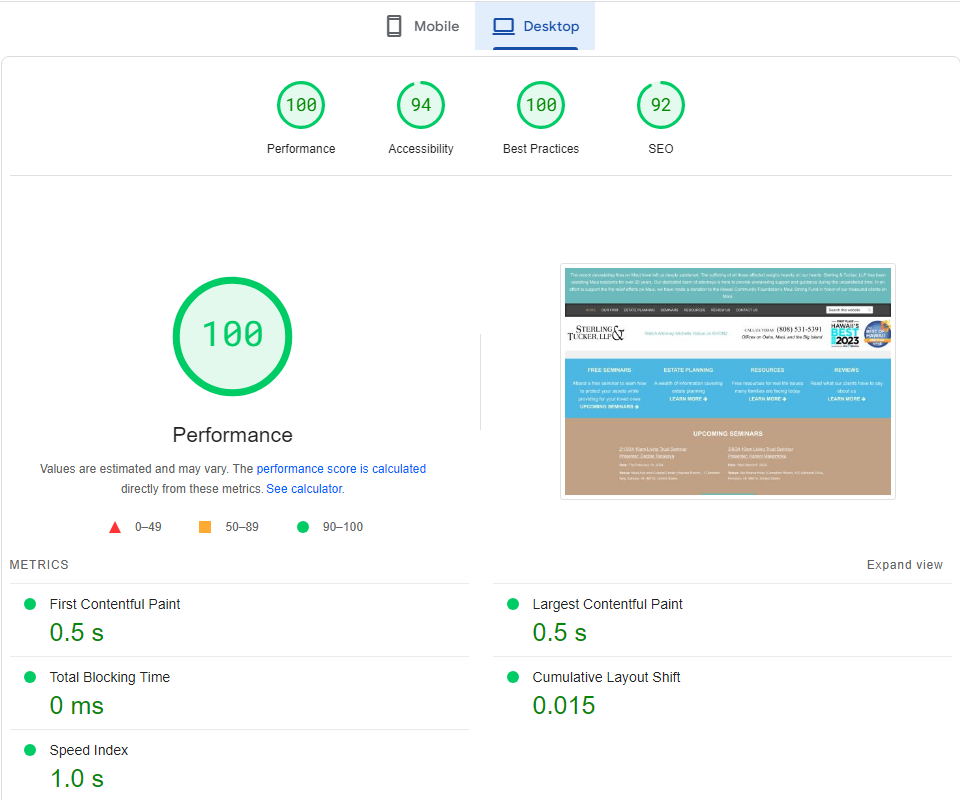Select the Desktop tab

click(535, 26)
